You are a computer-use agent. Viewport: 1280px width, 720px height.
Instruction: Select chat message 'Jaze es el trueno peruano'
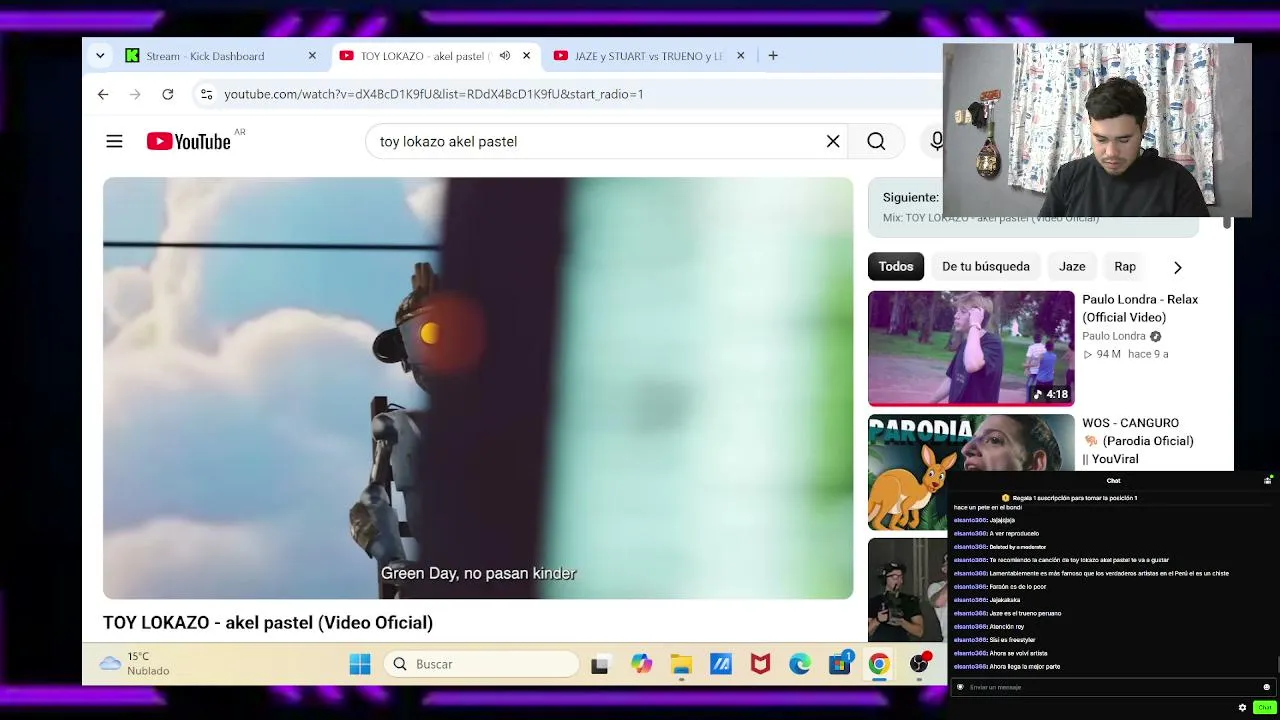click(x=1007, y=613)
